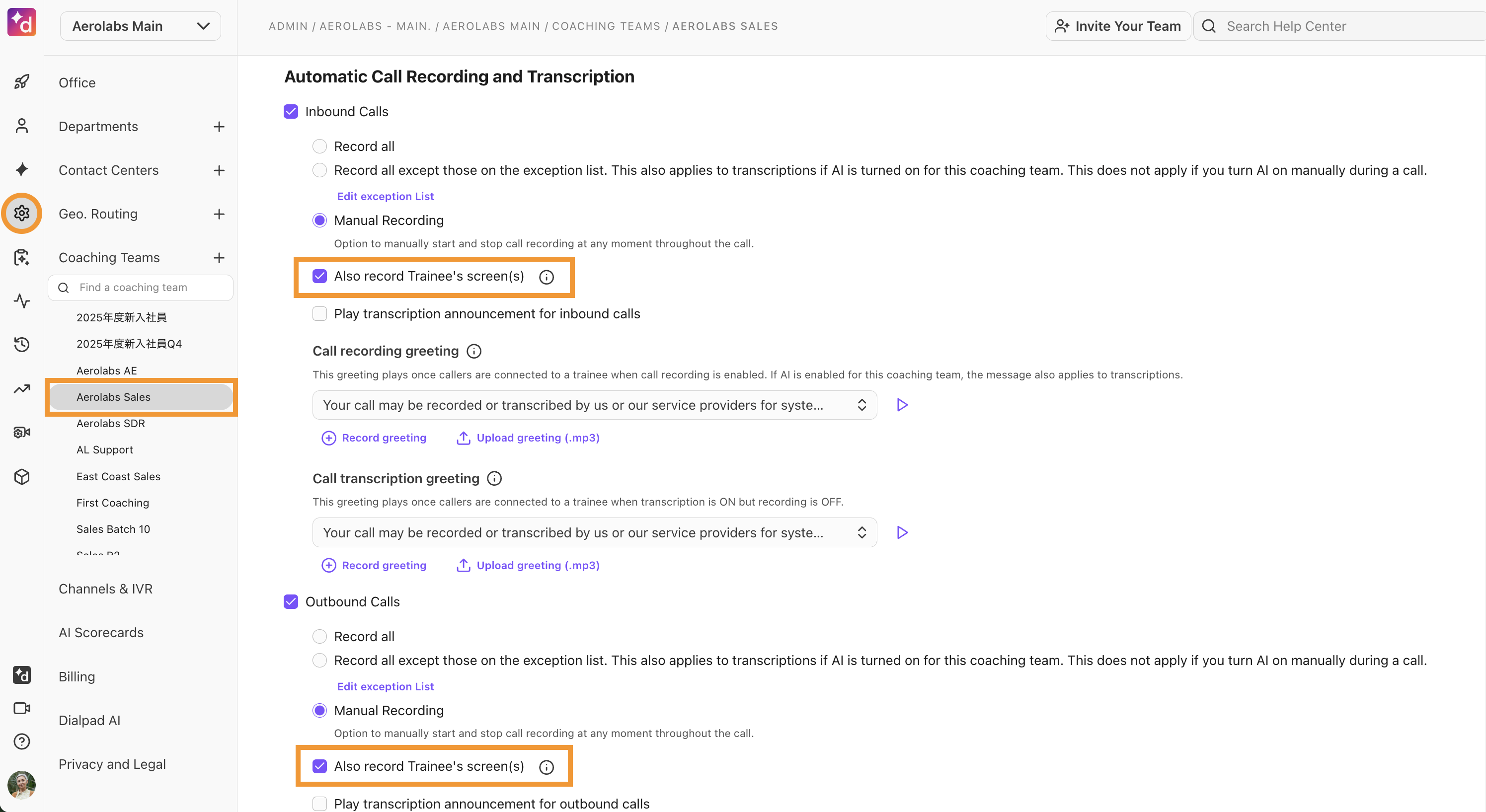
Task: Open the activity pulse icon in sidebar
Action: [21, 301]
